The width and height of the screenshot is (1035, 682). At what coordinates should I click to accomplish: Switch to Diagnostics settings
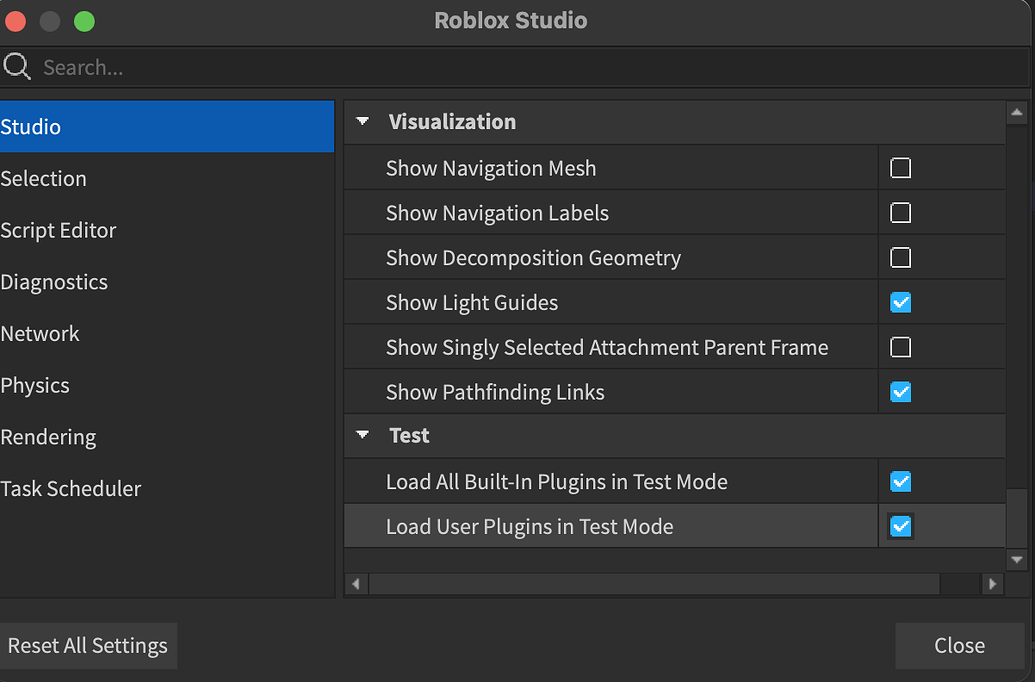[167, 282]
